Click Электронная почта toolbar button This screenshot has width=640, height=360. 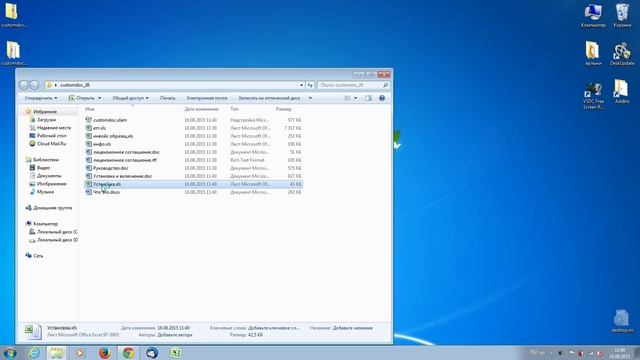click(x=207, y=98)
